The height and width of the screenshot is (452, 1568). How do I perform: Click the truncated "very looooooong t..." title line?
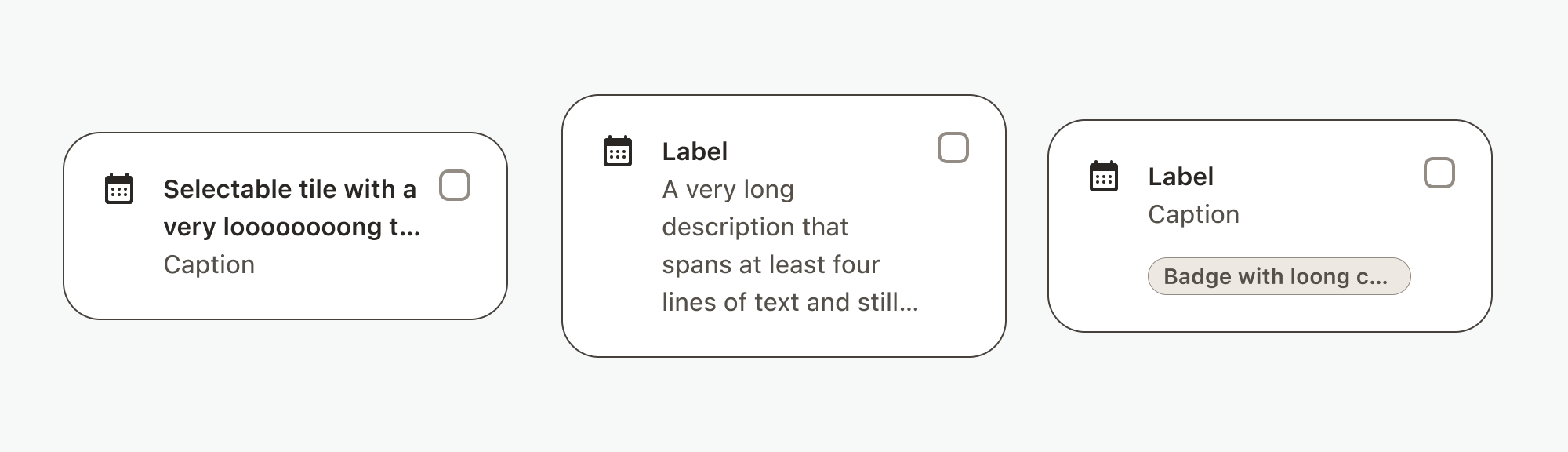click(292, 227)
